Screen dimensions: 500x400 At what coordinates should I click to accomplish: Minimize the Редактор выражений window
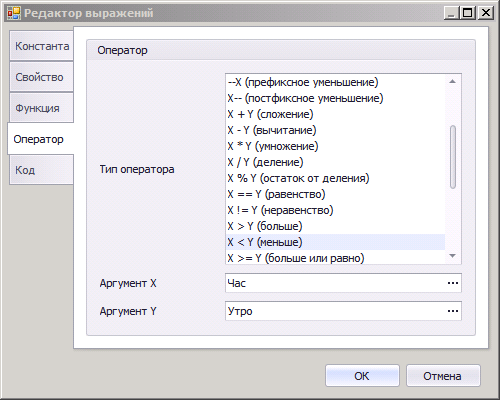pos(452,13)
